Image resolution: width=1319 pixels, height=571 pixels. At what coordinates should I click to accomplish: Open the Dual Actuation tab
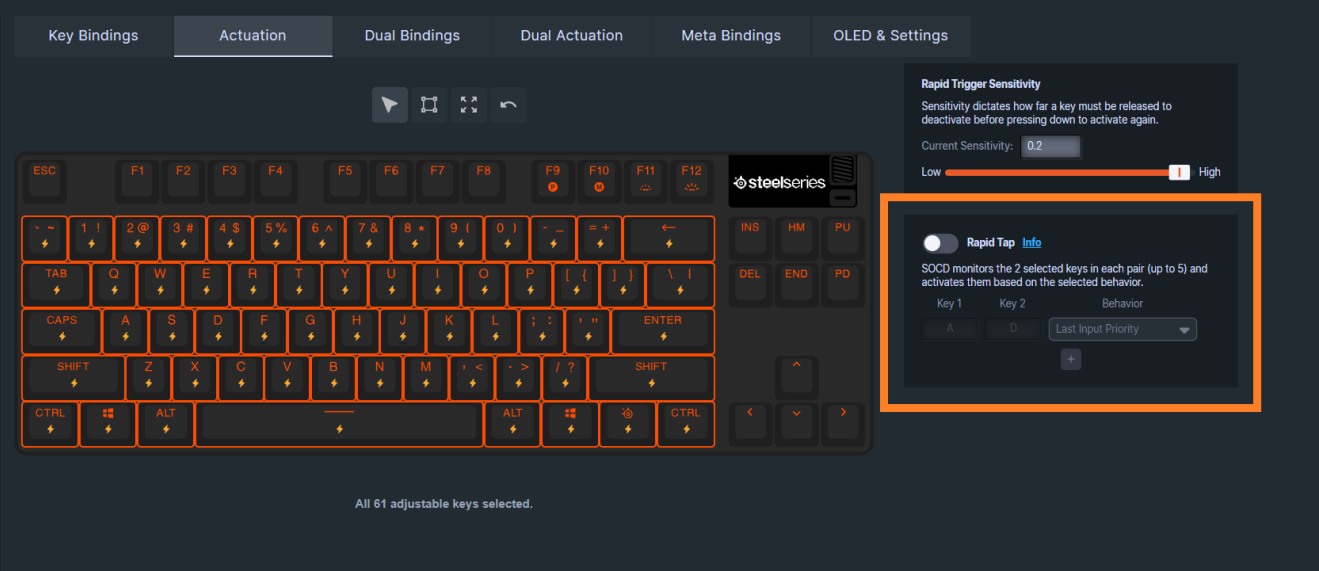pos(571,36)
